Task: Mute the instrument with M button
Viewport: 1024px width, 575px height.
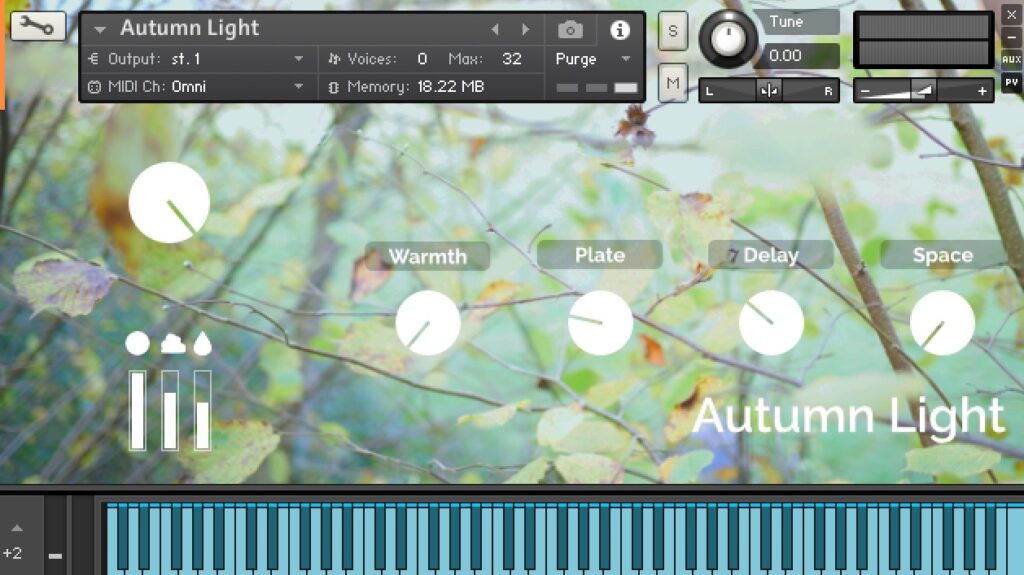Action: (x=673, y=83)
